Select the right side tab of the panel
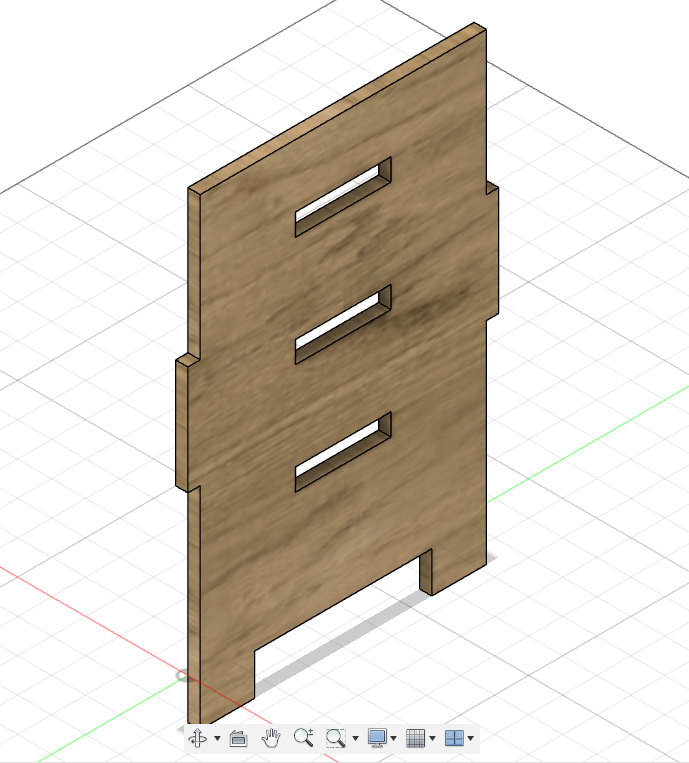 [492, 252]
